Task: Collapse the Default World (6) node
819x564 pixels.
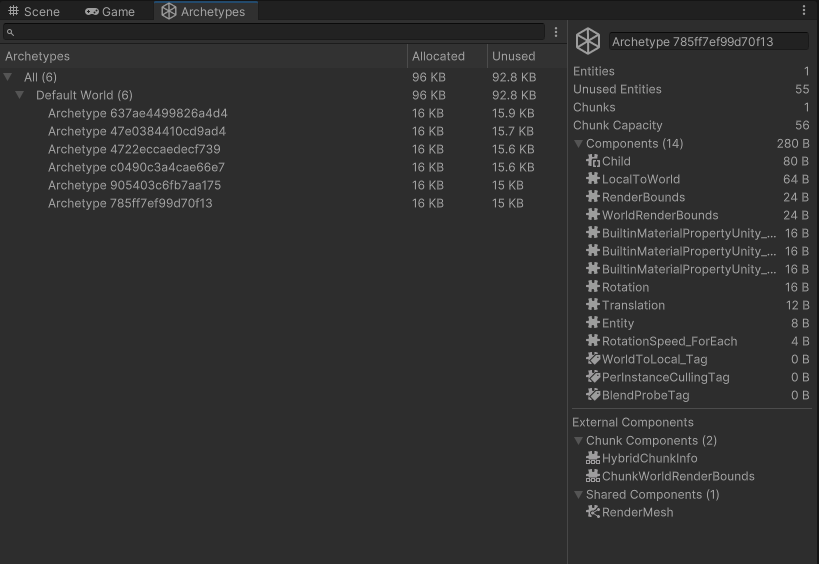Action: point(20,95)
